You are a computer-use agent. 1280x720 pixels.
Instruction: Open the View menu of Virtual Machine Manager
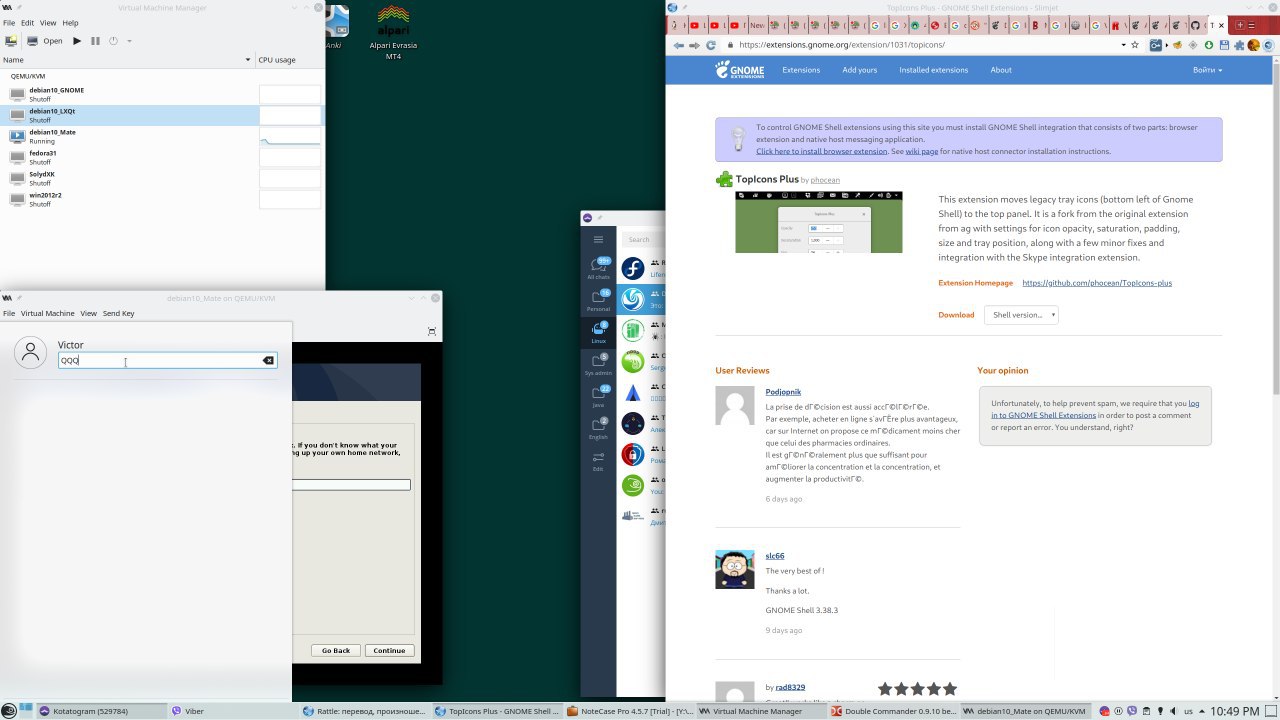[48, 23]
